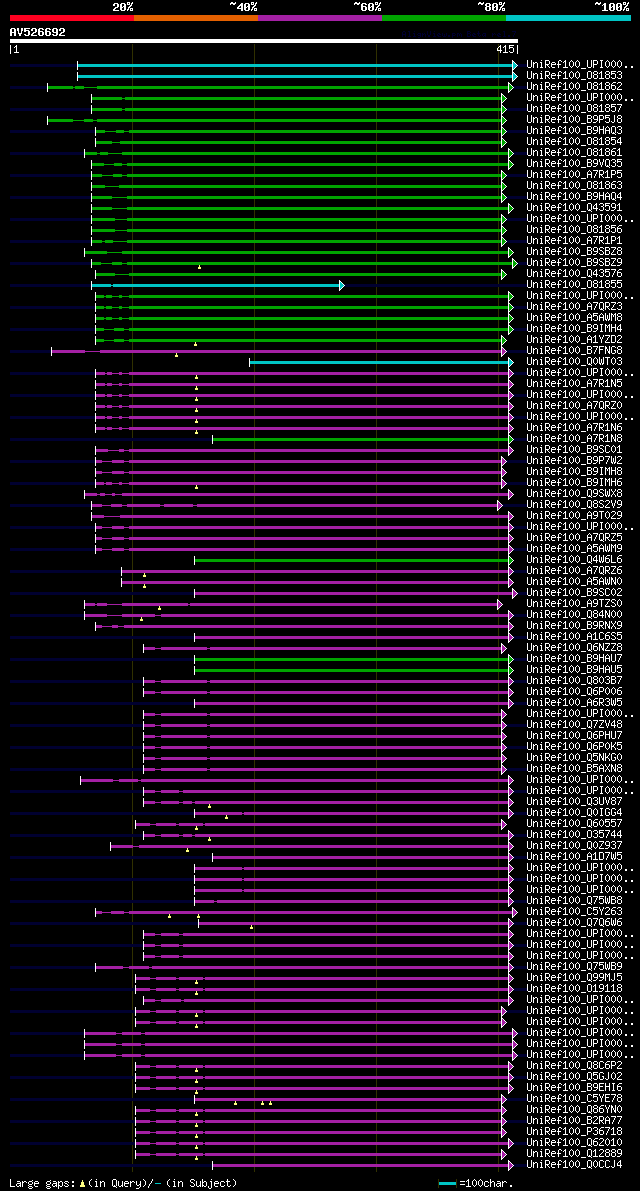Click the cyan ~100% legend segment
The image size is (640, 1191).
(569, 17)
